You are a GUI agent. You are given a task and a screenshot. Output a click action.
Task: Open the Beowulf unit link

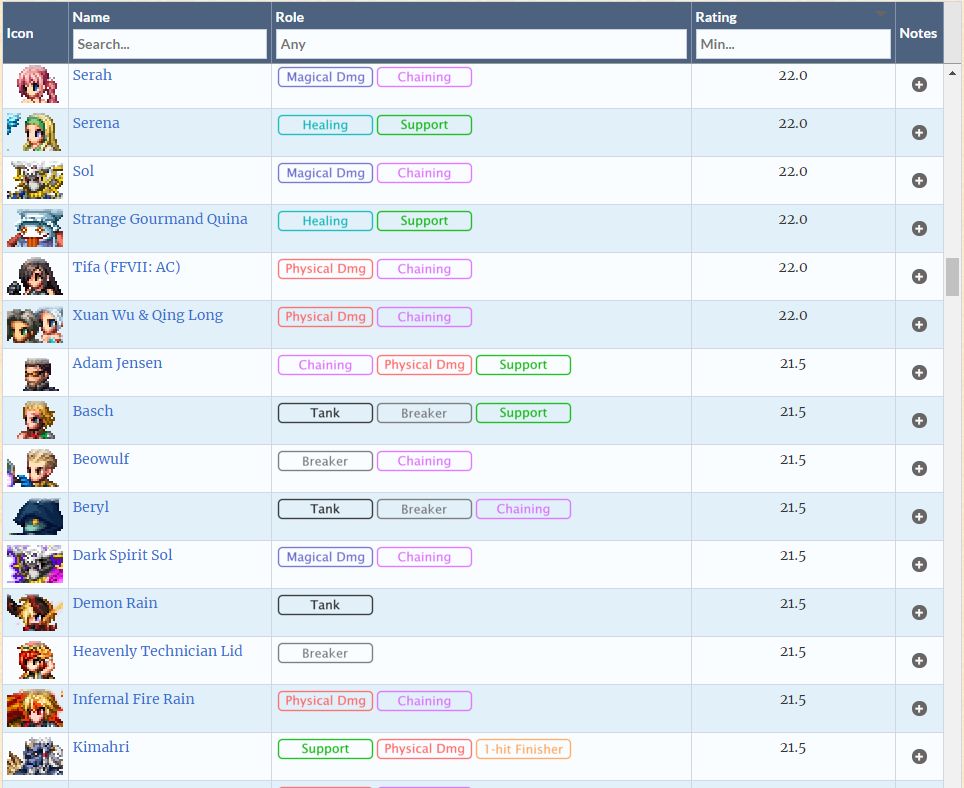click(x=101, y=459)
